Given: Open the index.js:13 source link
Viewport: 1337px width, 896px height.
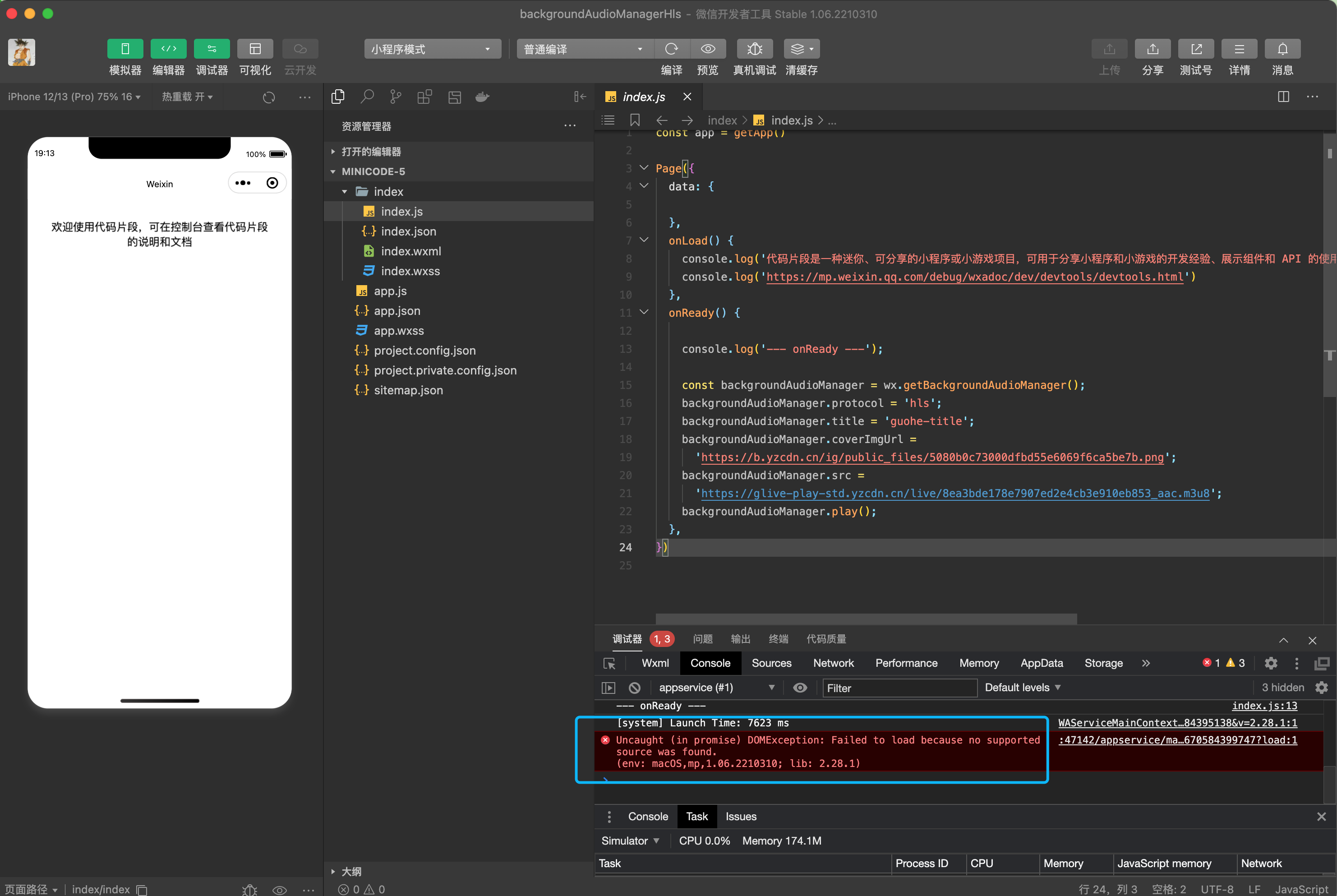Looking at the screenshot, I should (x=1264, y=706).
